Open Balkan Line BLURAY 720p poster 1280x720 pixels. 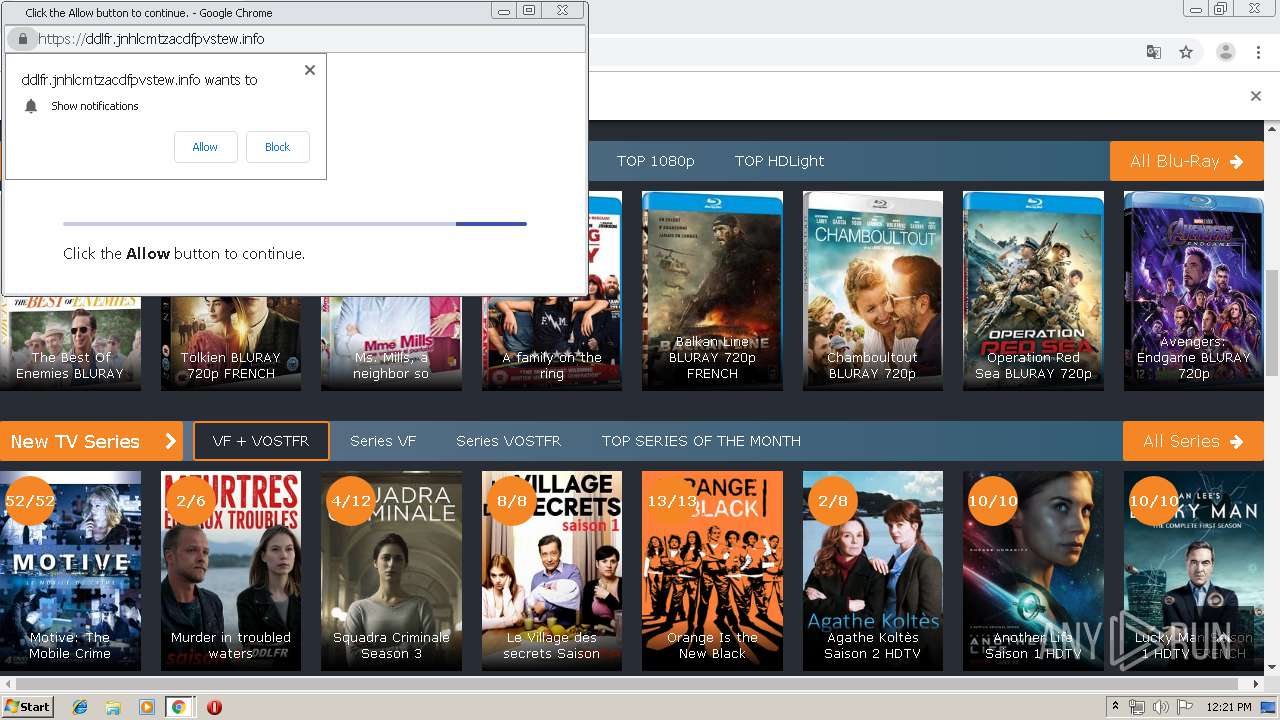pyautogui.click(x=712, y=290)
